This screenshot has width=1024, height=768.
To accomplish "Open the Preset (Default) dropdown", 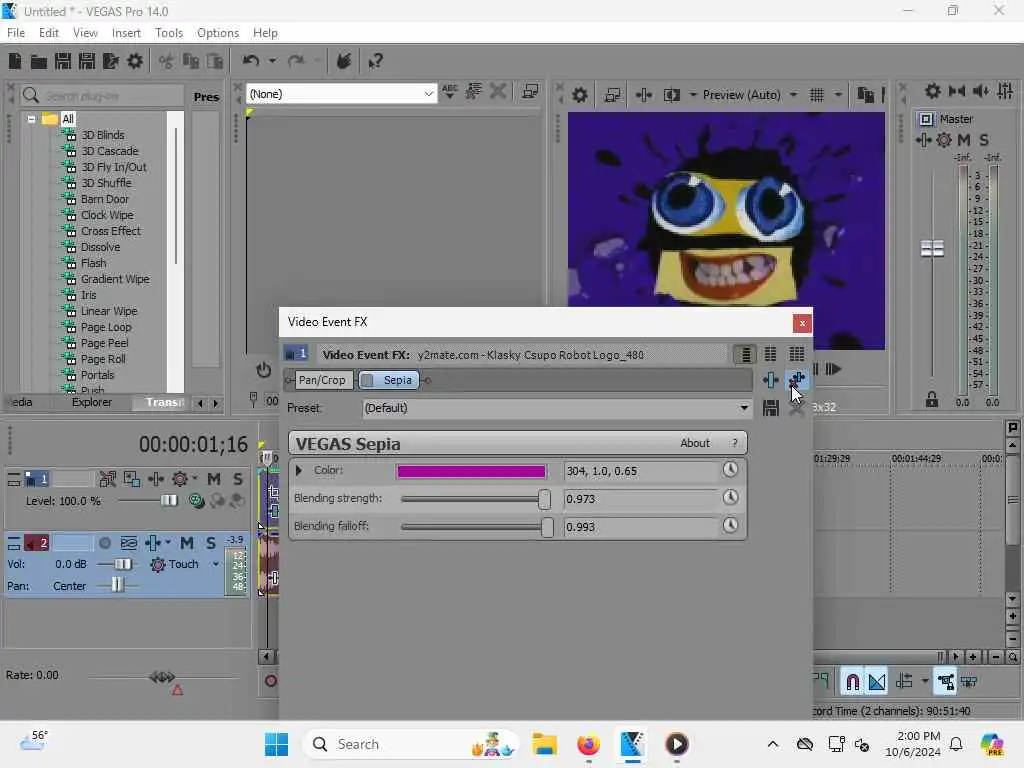I will (x=556, y=408).
